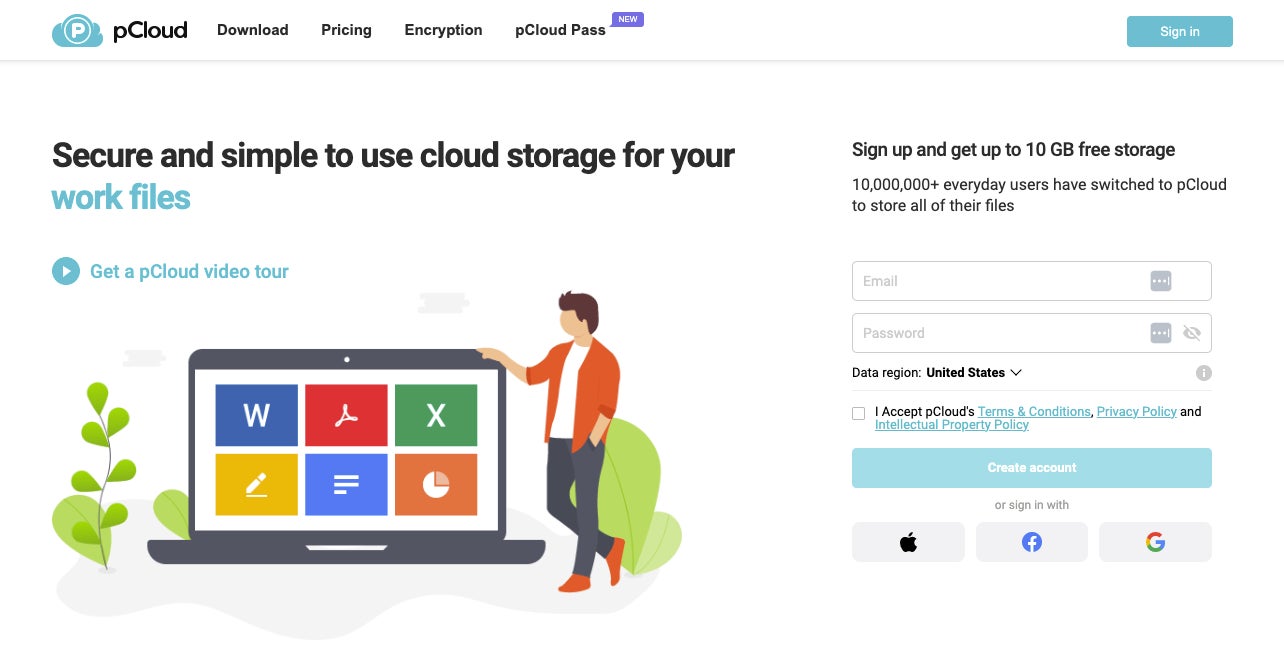This screenshot has height=663, width=1284.
Task: Open the Terms & Conditions link
Action: pos(1034,412)
